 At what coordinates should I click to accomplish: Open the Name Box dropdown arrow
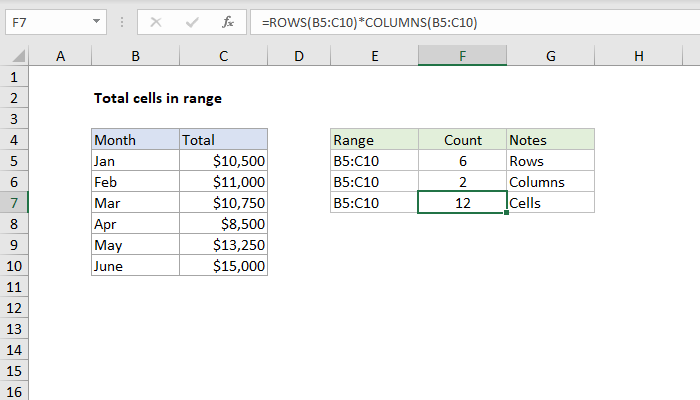95,21
